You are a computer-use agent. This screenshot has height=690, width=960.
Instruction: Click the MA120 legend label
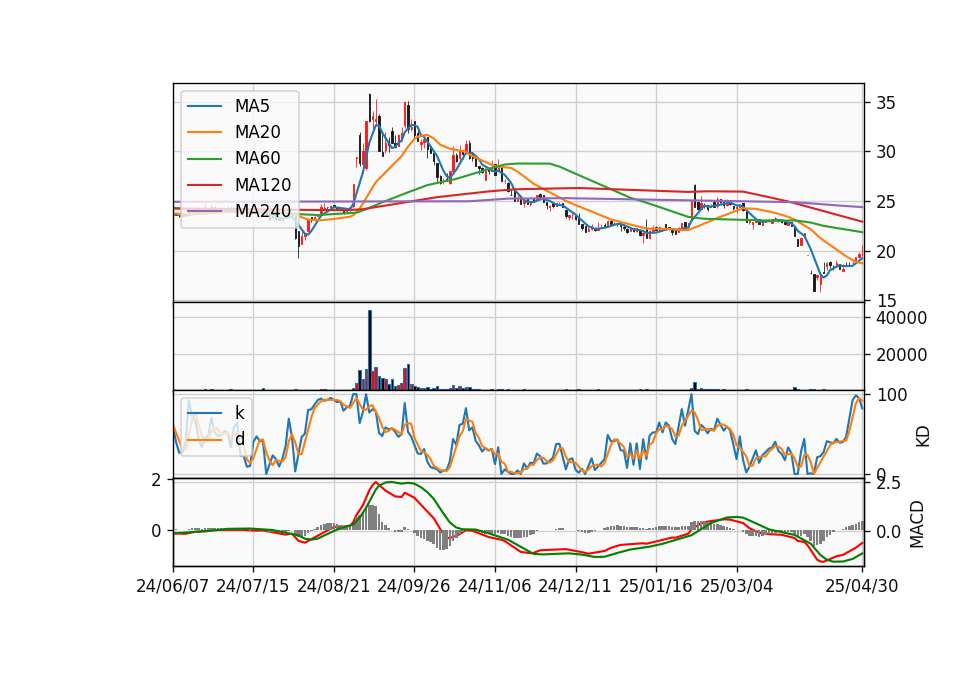click(x=263, y=185)
